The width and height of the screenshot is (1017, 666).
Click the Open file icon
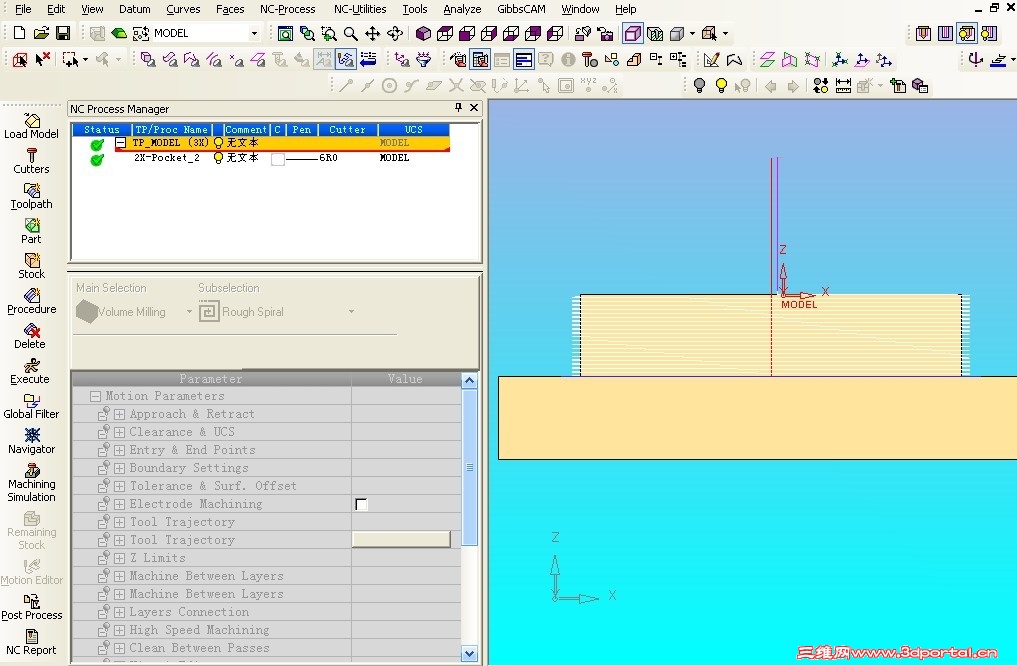click(41, 33)
